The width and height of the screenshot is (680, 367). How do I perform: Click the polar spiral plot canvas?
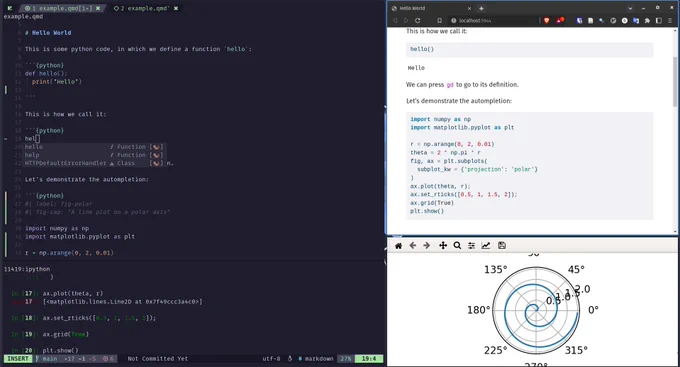(536, 309)
